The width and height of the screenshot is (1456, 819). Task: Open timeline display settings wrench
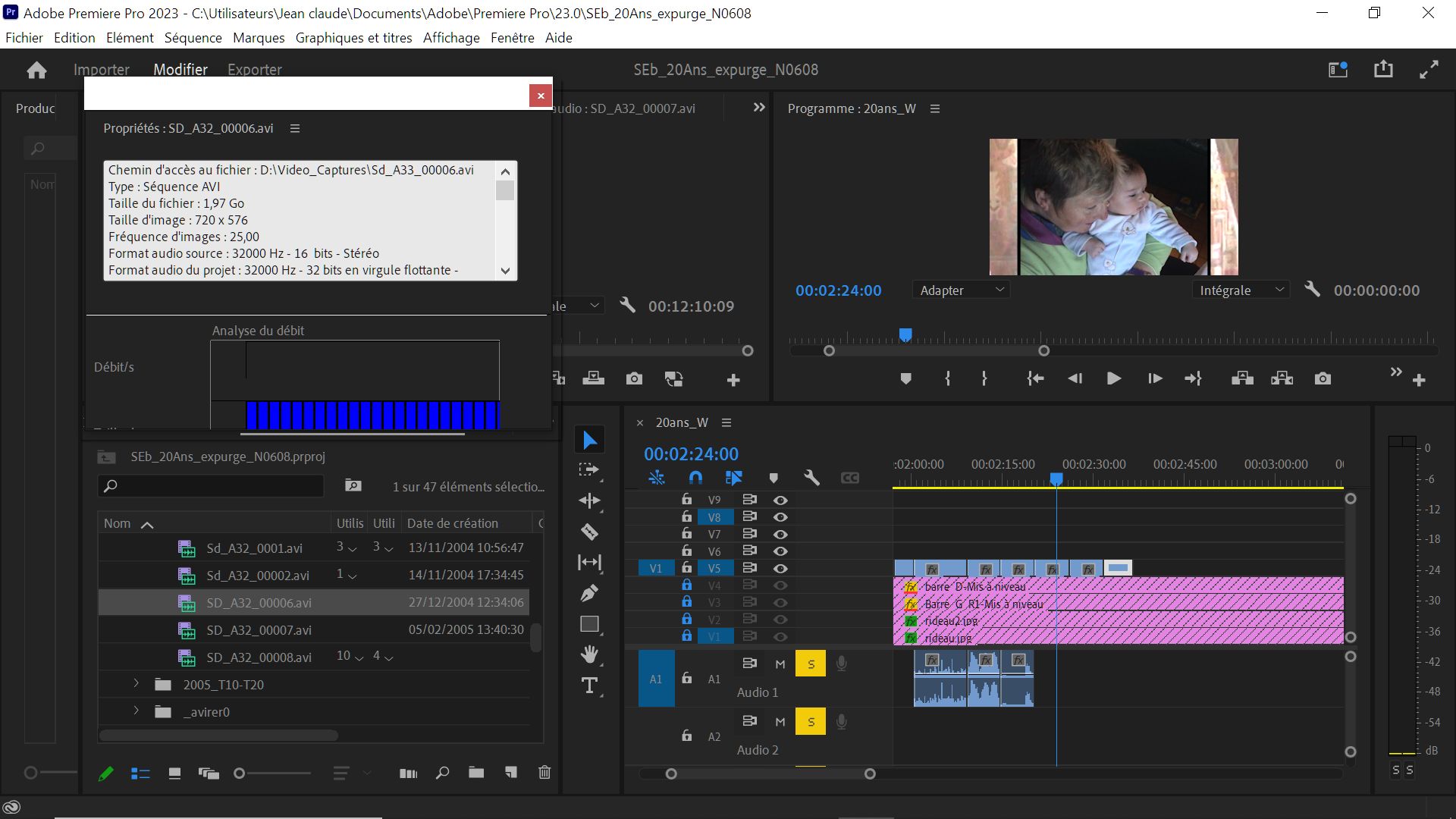811,478
